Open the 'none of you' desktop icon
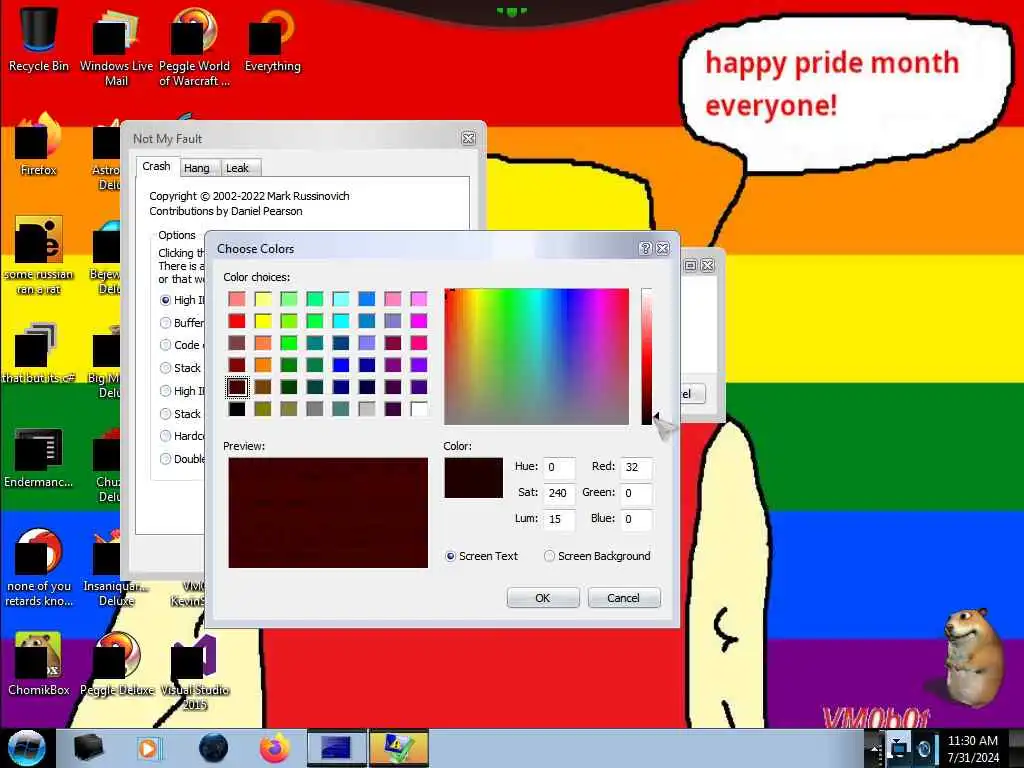Viewport: 1024px width, 768px height. 39,568
